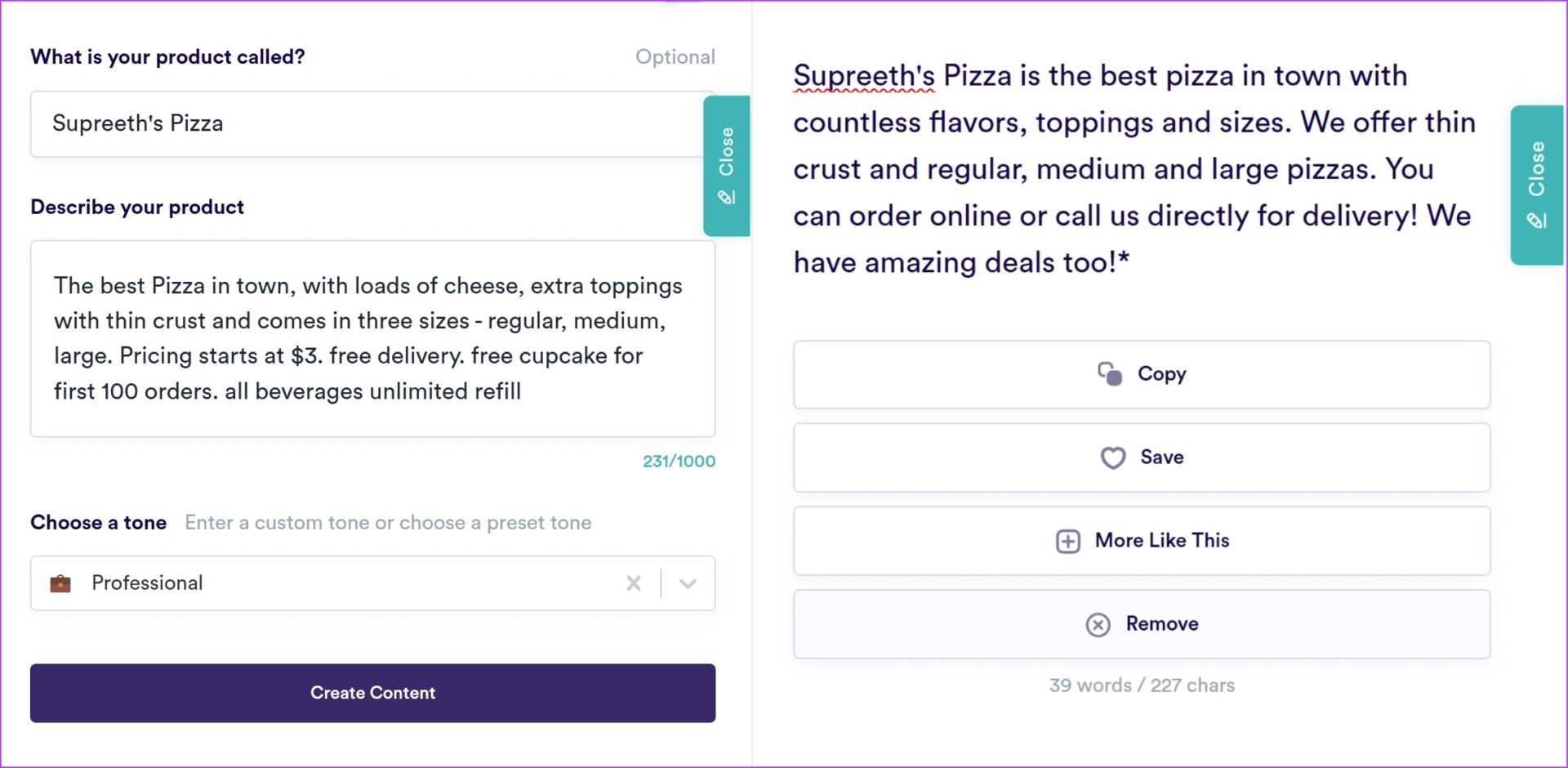Click the circled X Remove icon
The width and height of the screenshot is (1568, 768).
point(1098,624)
